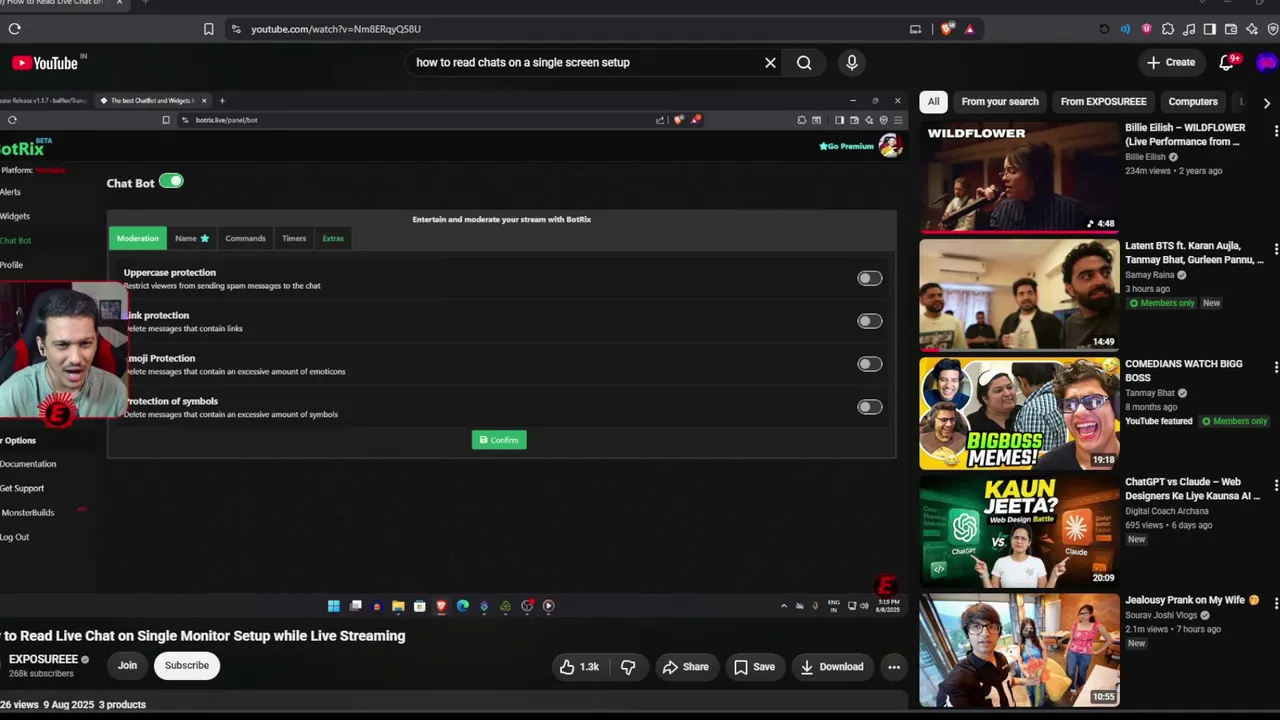Open the Extras tab
Image resolution: width=1280 pixels, height=720 pixels.
pos(333,238)
